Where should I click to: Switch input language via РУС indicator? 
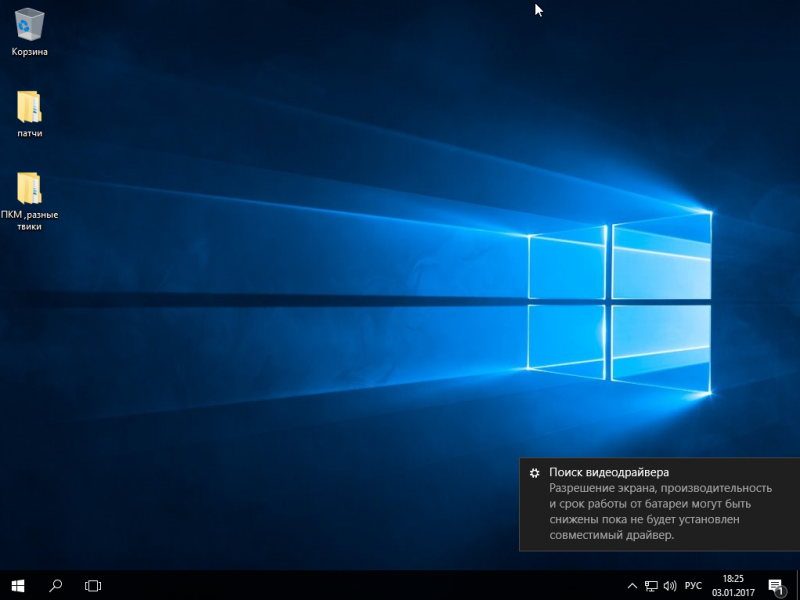(x=693, y=586)
